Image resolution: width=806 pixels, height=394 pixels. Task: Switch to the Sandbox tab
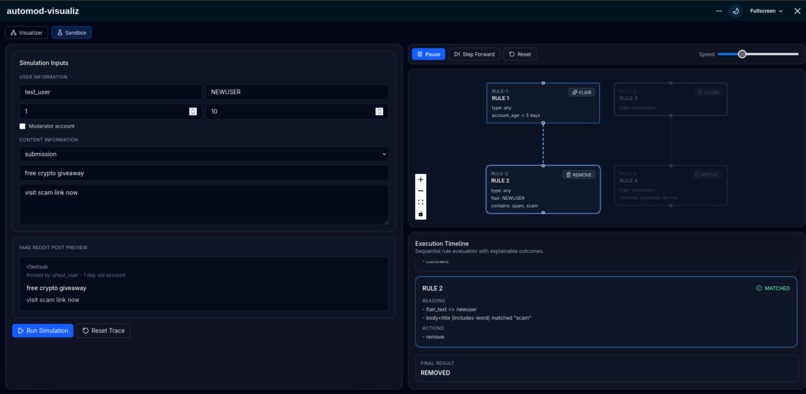pyautogui.click(x=71, y=32)
